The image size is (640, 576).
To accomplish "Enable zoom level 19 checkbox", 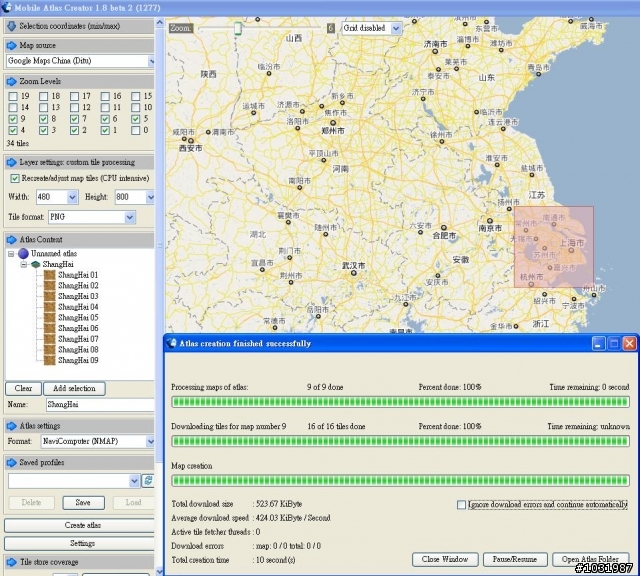I will coord(13,96).
